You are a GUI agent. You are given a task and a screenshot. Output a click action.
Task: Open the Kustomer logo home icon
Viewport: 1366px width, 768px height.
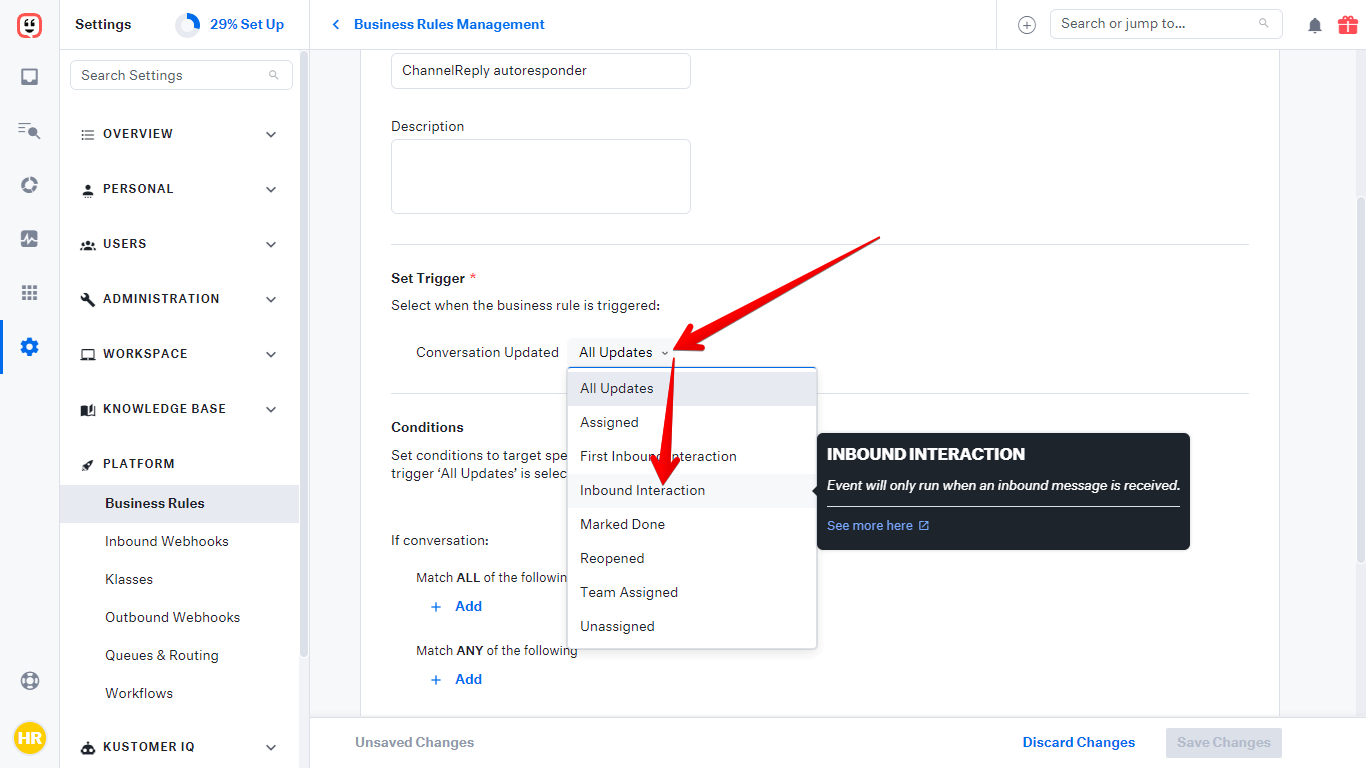tap(30, 25)
